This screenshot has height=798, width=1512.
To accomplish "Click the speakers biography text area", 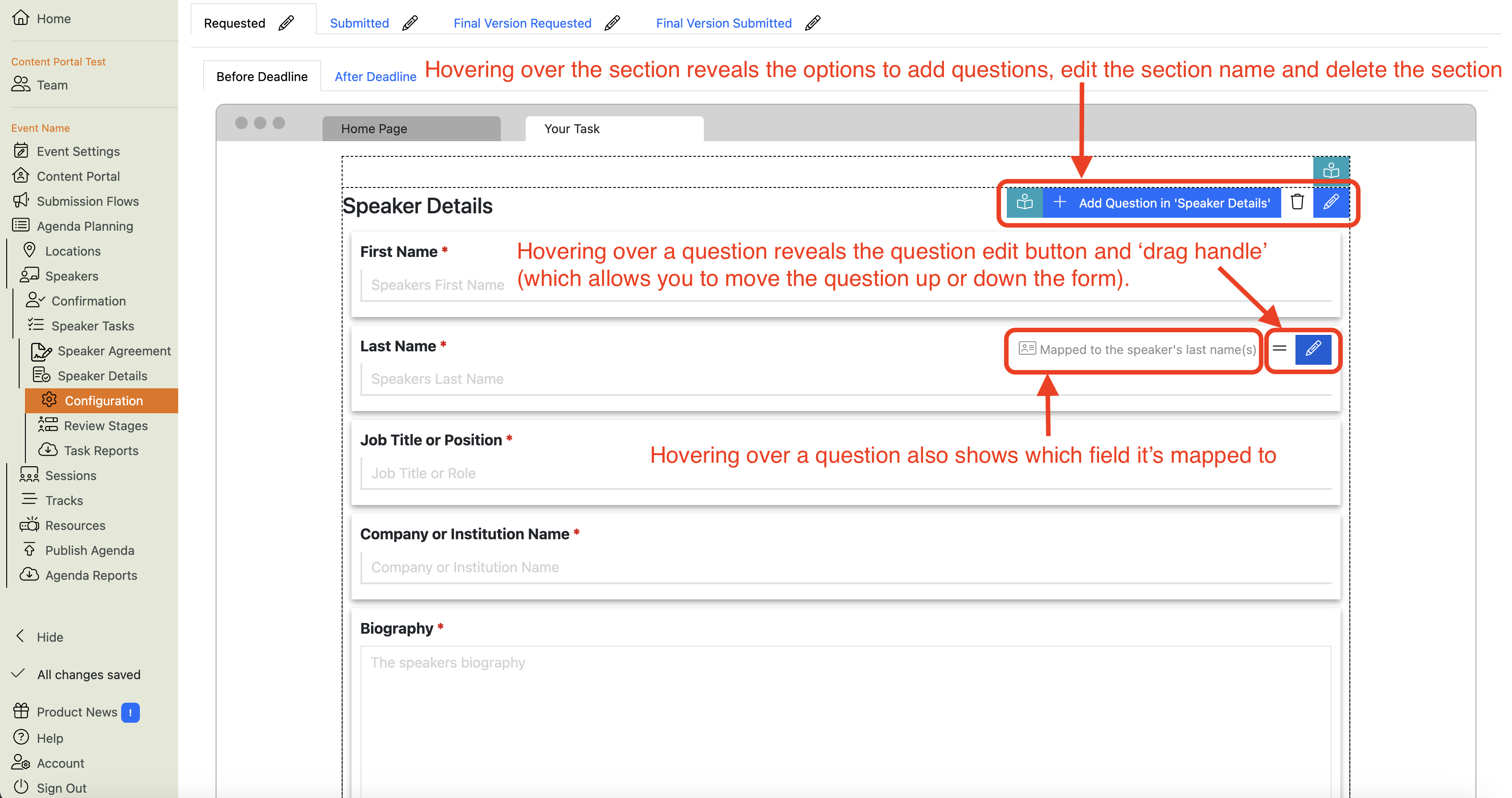I will (x=846, y=722).
